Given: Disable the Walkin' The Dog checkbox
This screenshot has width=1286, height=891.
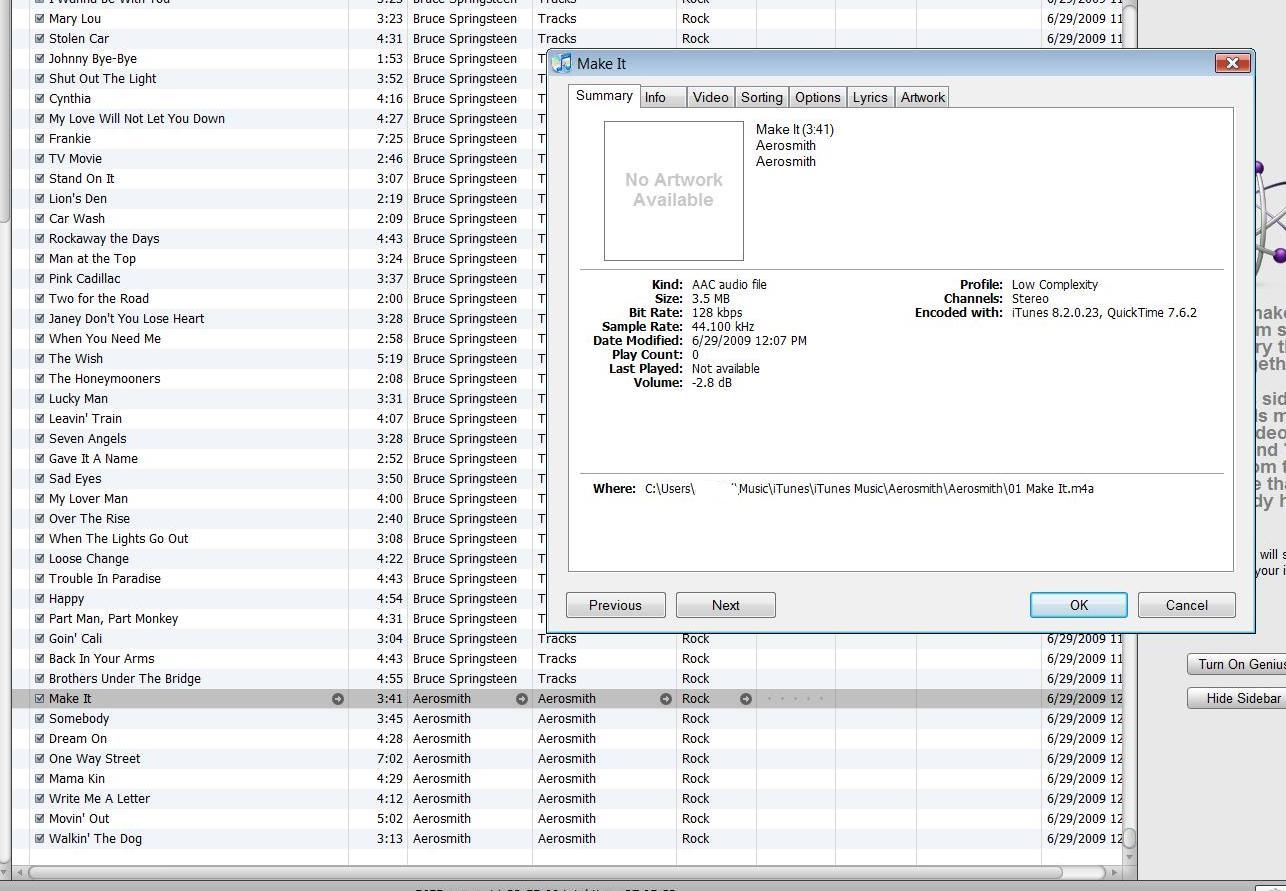Looking at the screenshot, I should click(x=39, y=839).
